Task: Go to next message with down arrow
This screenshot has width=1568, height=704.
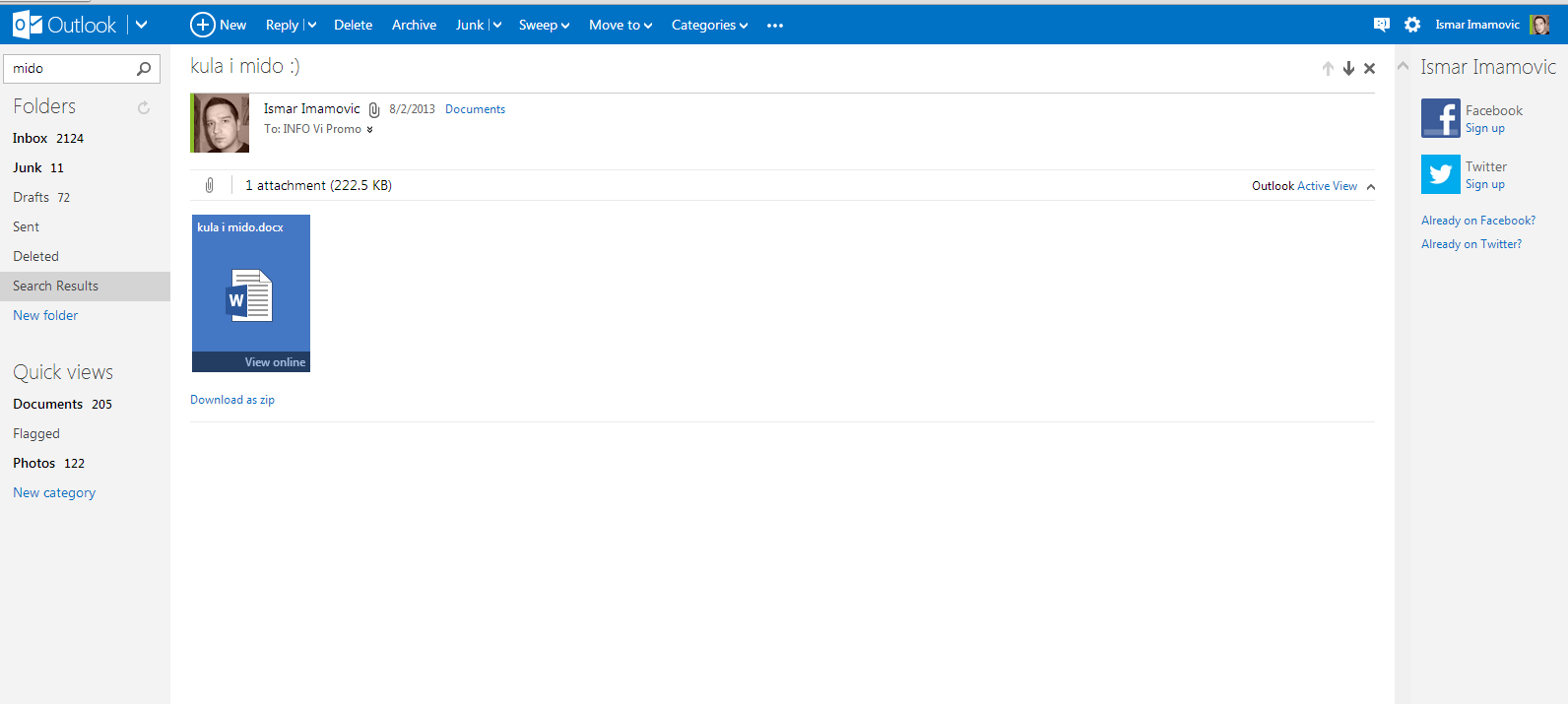Action: [1348, 68]
